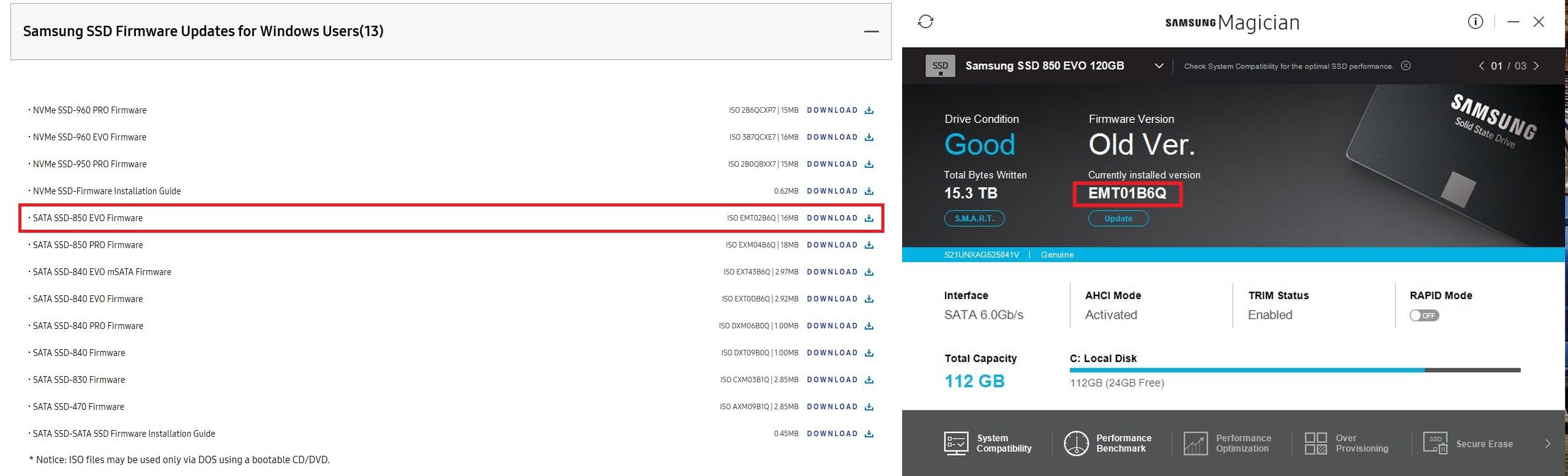Click the 'Total Bytes Written' value 15.3 TB
The image size is (1568, 476).
point(971,194)
